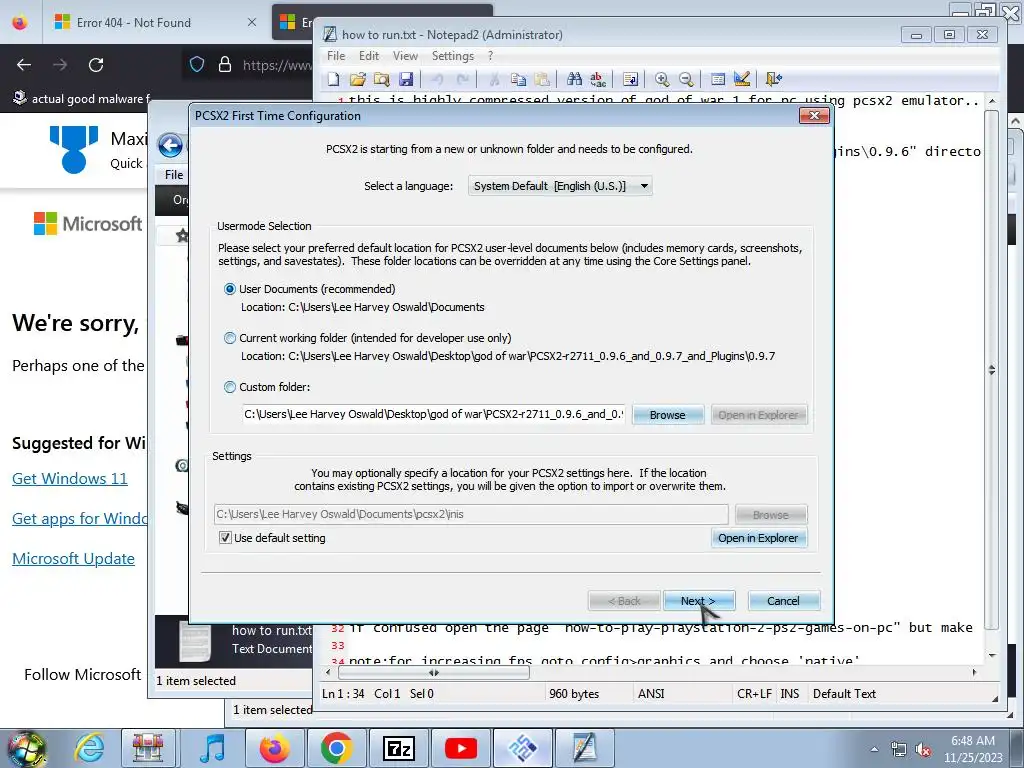Open the Microsoft Update link
The height and width of the screenshot is (768, 1024).
(x=73, y=559)
